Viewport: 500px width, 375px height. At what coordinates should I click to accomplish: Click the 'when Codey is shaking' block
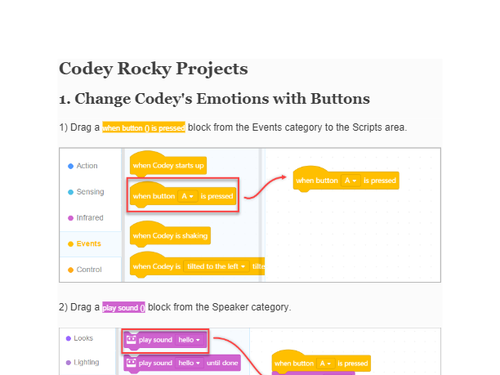click(170, 234)
